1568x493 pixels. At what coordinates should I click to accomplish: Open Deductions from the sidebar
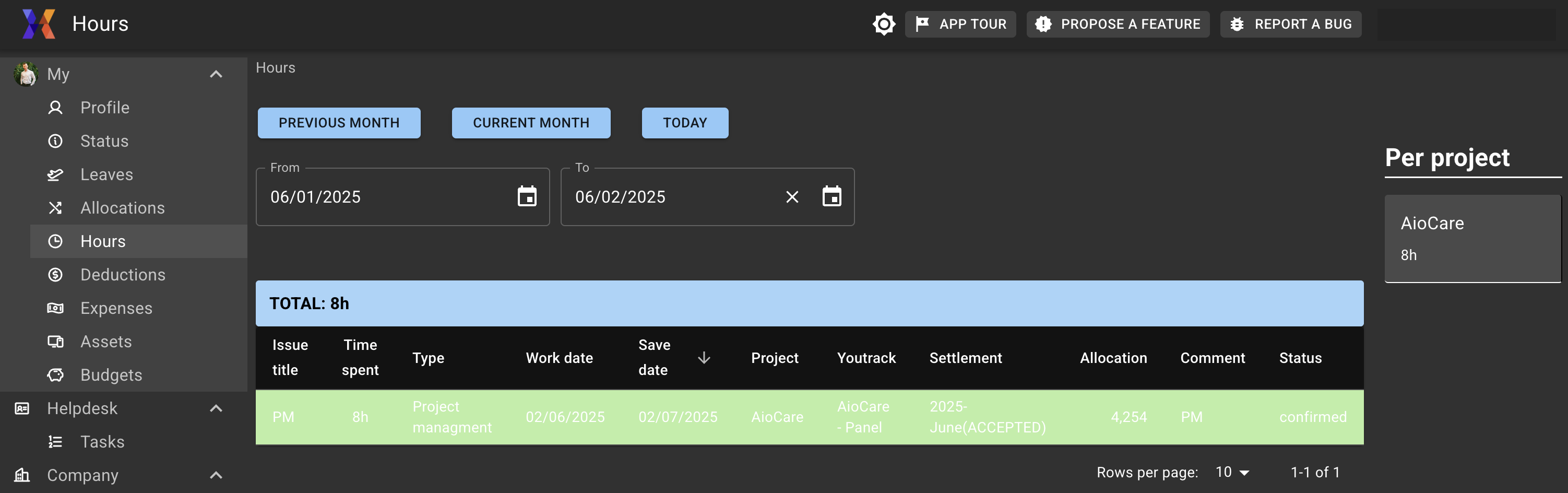[x=122, y=275]
